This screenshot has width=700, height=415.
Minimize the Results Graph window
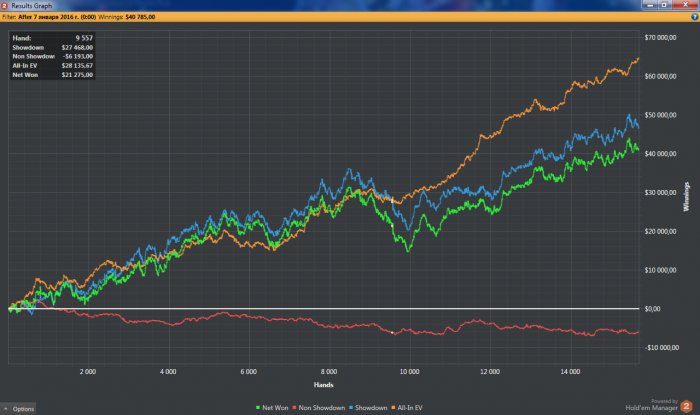click(x=650, y=4)
